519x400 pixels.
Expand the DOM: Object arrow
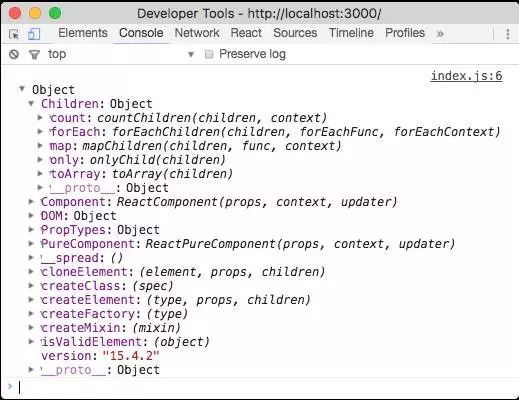pyautogui.click(x=31, y=215)
